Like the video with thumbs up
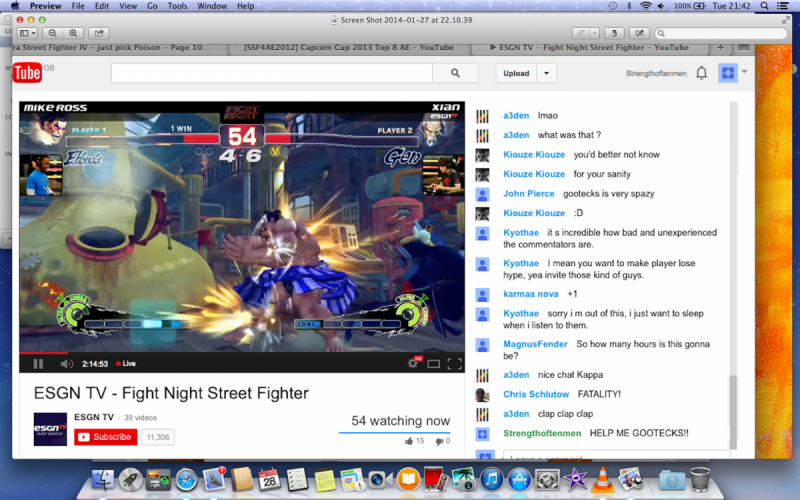 (409, 440)
